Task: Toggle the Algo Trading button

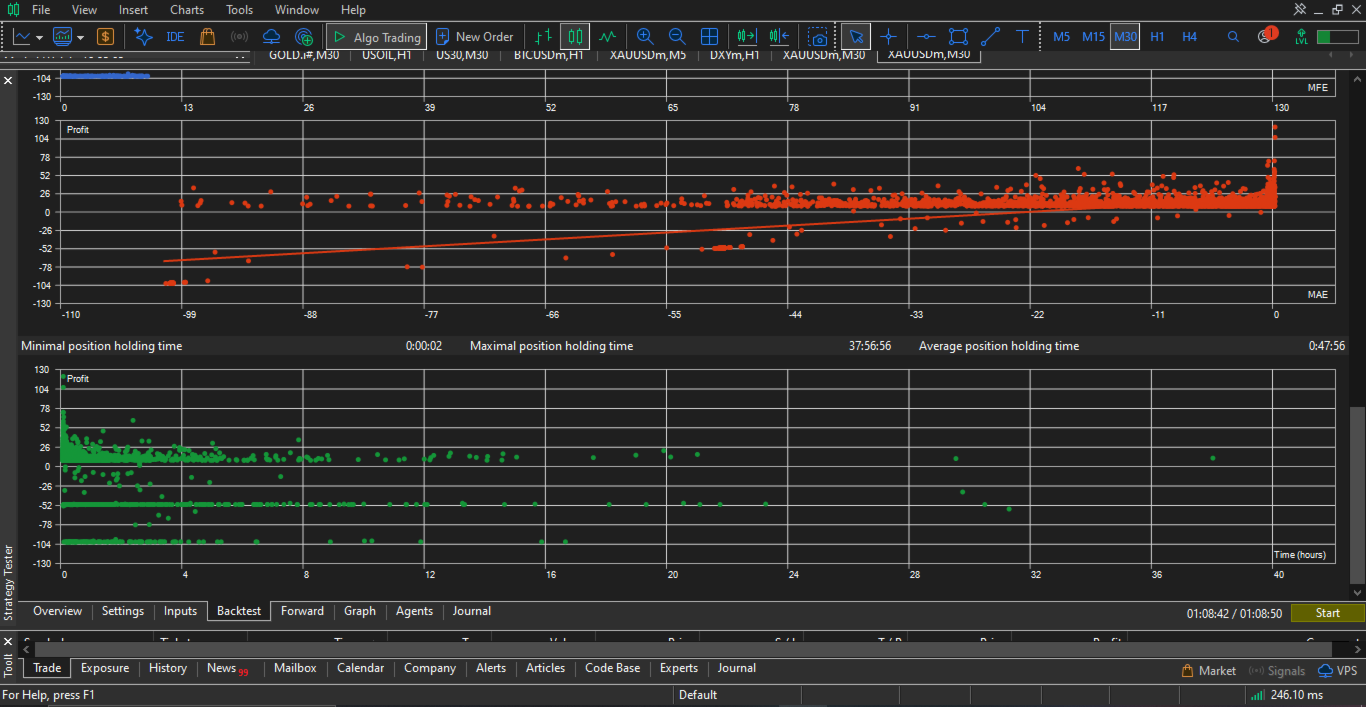Action: pyautogui.click(x=377, y=37)
